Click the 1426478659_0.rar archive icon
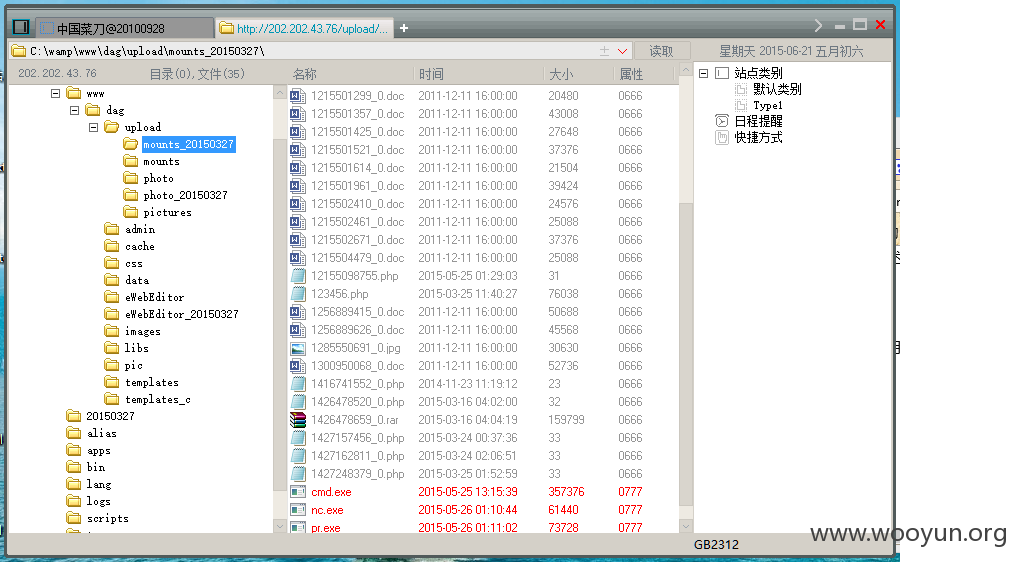 (x=297, y=420)
